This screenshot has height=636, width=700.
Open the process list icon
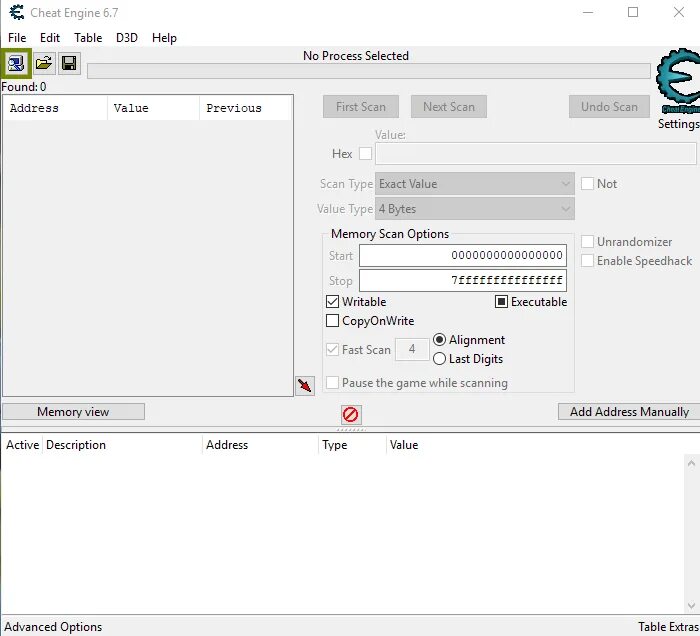pyautogui.click(x=16, y=63)
